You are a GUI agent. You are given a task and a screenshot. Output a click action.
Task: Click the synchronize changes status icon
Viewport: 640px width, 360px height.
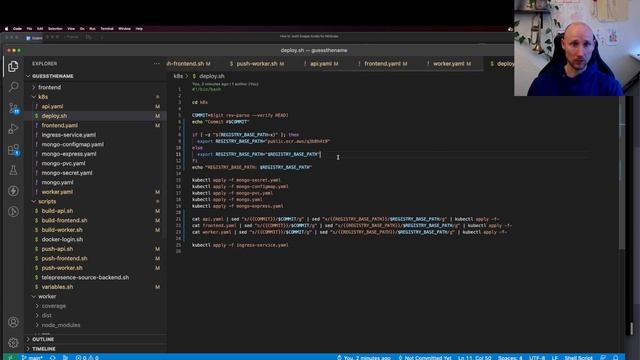[x=53, y=357]
